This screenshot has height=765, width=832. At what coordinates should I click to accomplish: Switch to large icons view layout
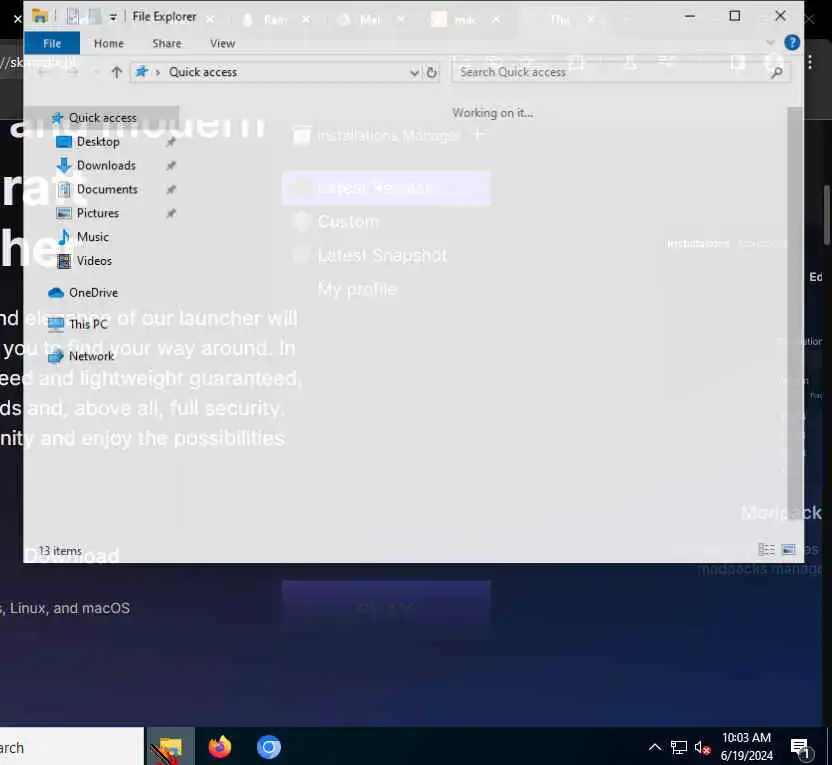788,550
